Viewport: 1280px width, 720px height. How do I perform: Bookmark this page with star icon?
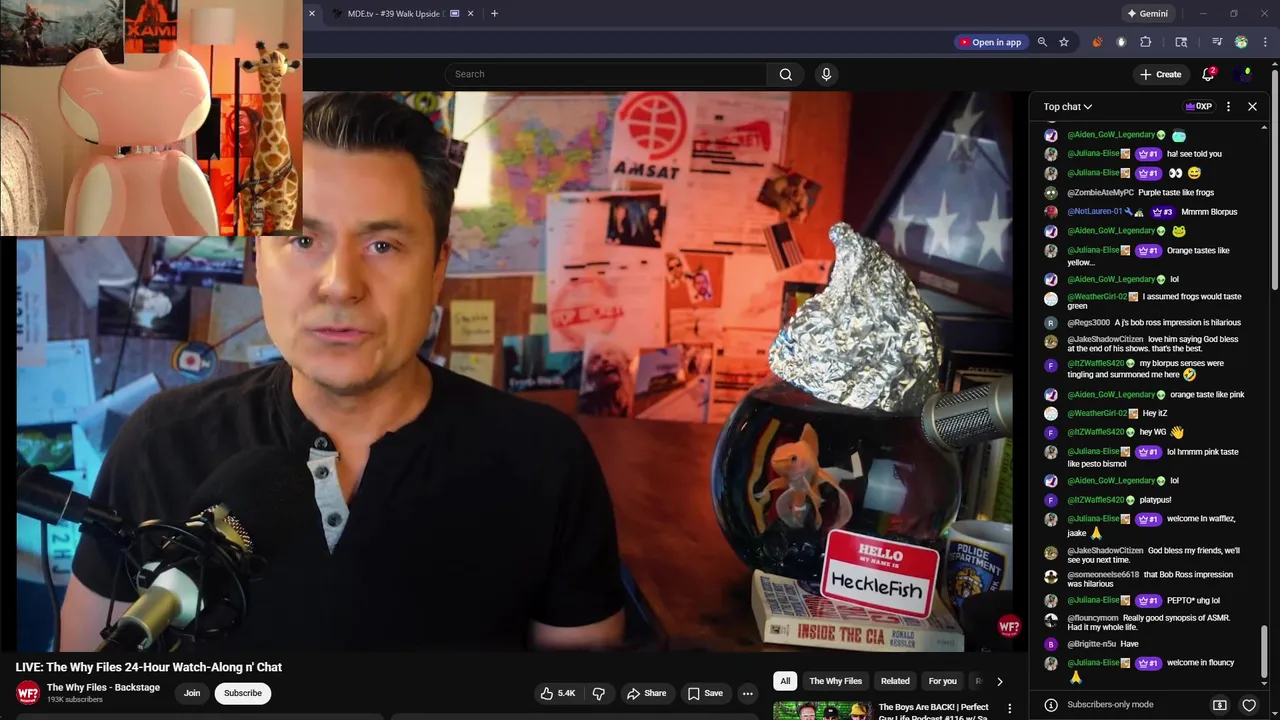pyautogui.click(x=1064, y=42)
